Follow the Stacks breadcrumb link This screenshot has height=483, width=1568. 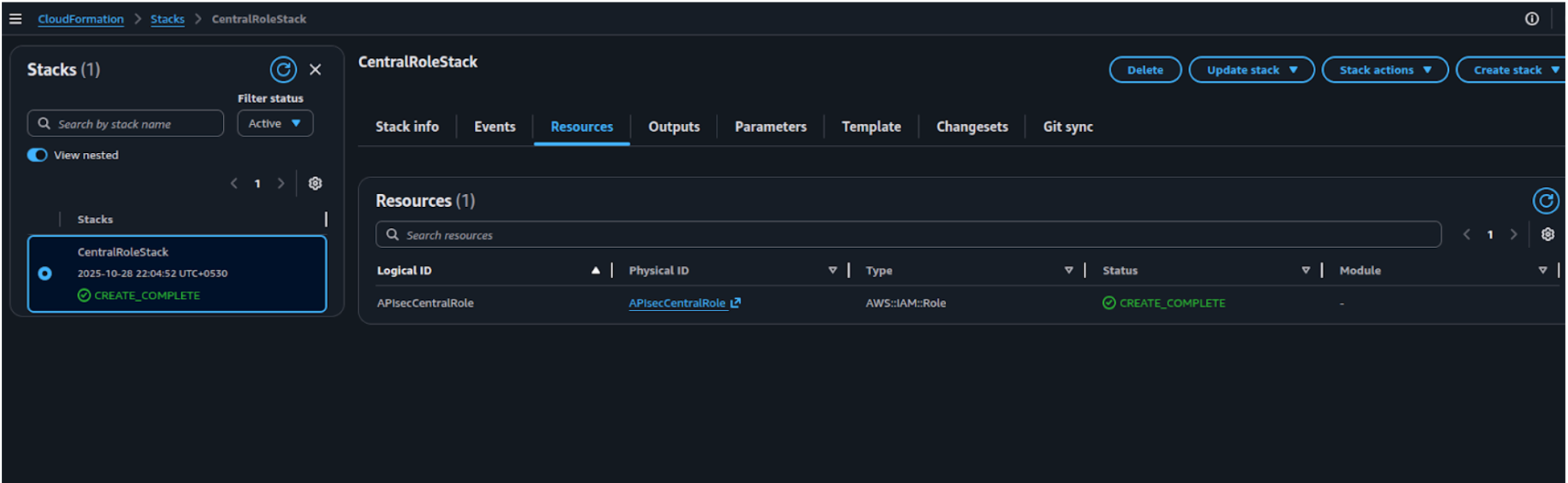167,19
